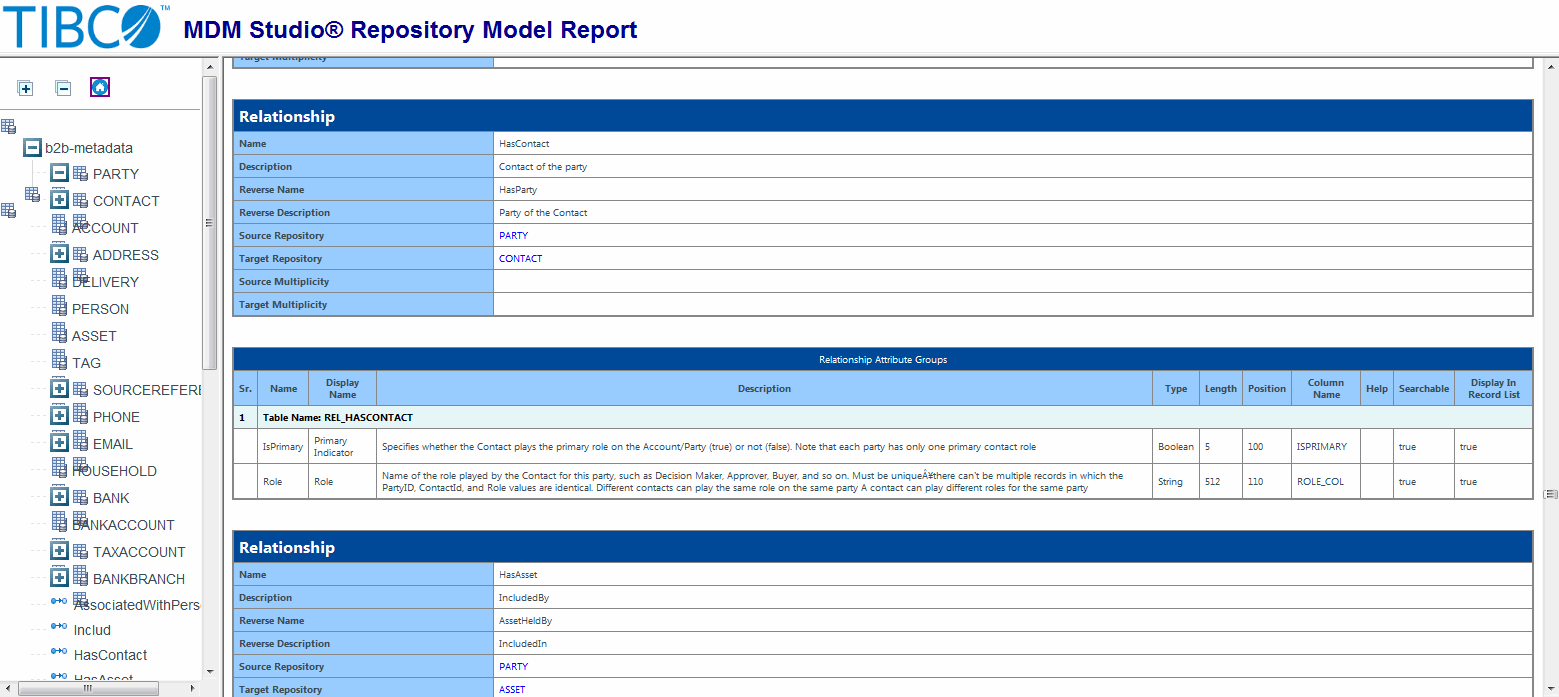Collapse the b2b-metadata root node
Screen dimensions: 1559x697
[x=33, y=148]
